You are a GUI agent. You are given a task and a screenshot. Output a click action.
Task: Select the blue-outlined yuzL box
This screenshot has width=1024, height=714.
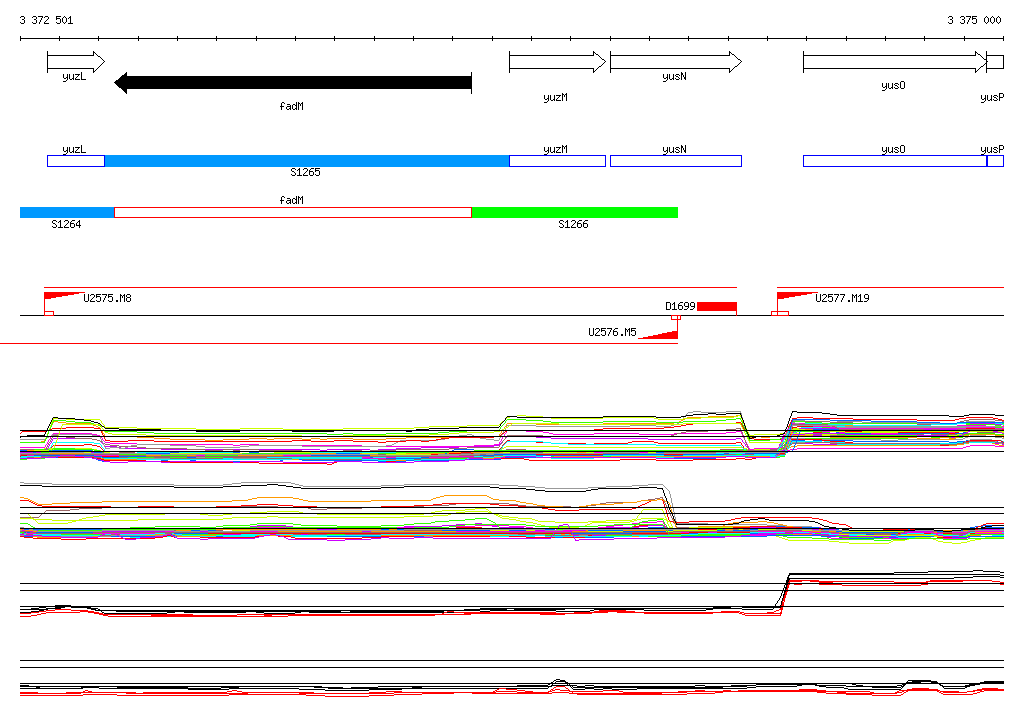76,161
